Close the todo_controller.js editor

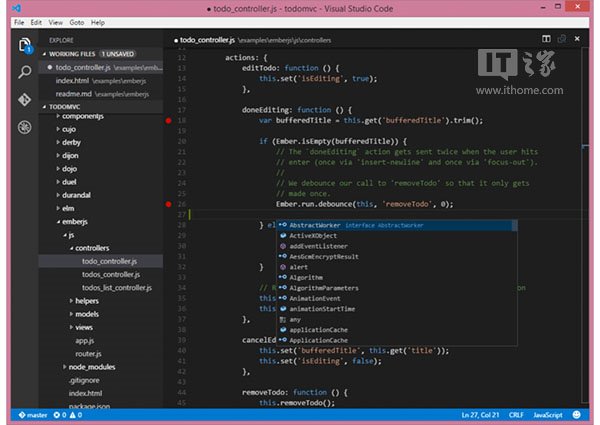coord(577,39)
